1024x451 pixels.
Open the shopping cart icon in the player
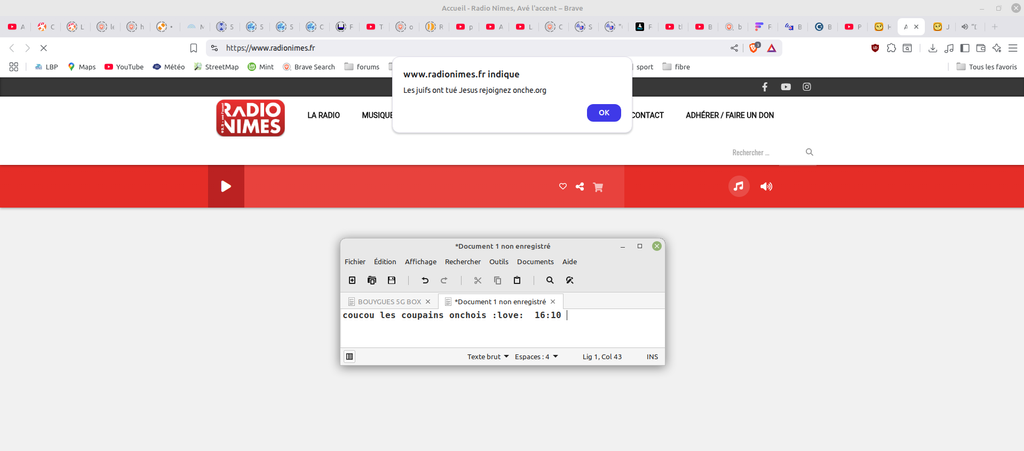[598, 186]
